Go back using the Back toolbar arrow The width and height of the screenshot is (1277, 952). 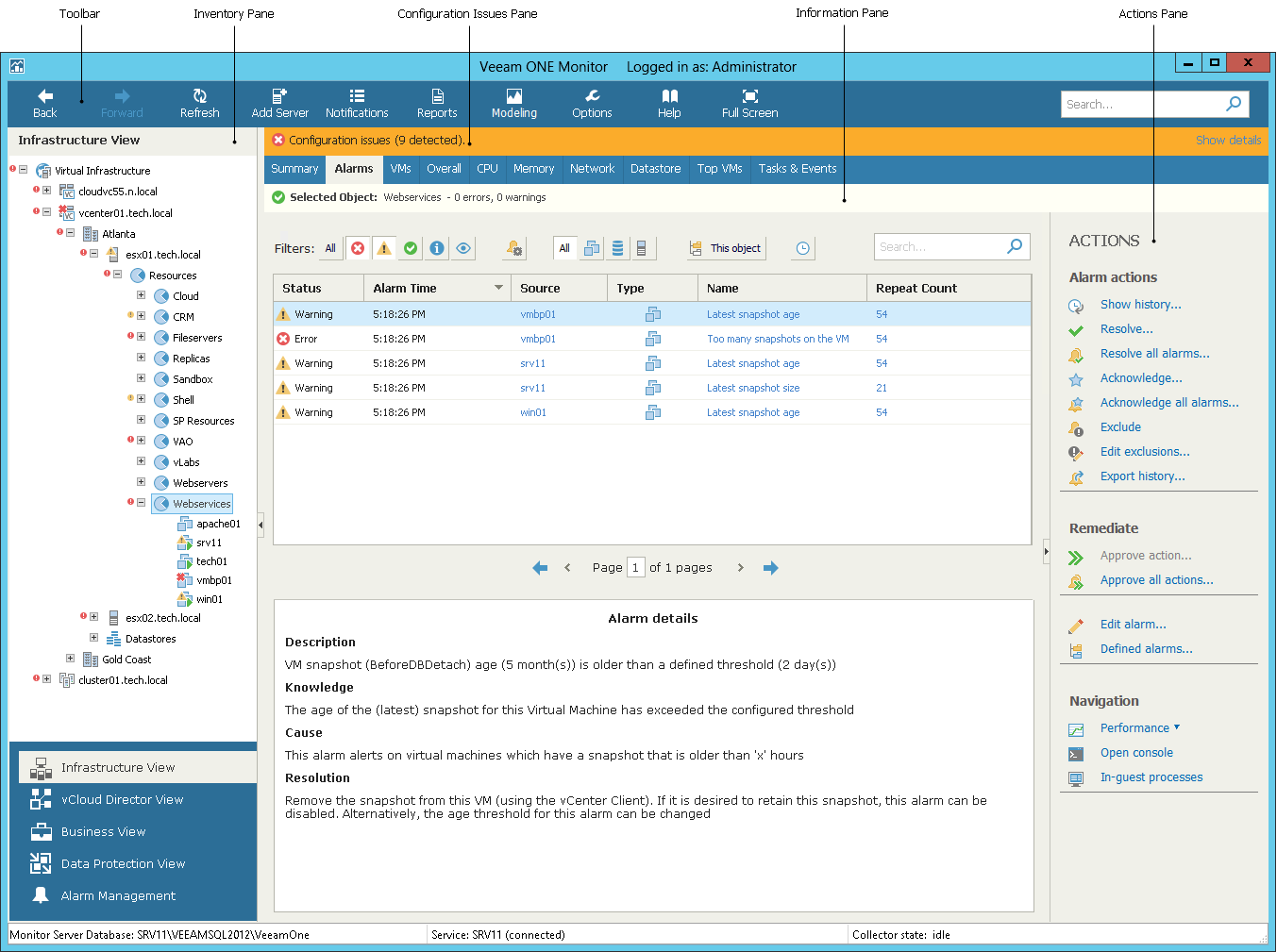[x=44, y=104]
